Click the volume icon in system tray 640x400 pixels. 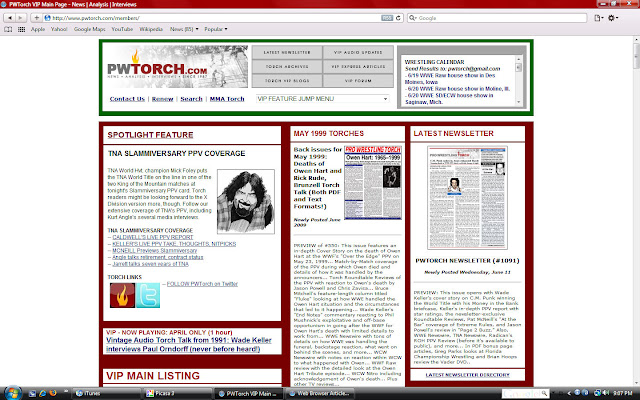point(606,393)
